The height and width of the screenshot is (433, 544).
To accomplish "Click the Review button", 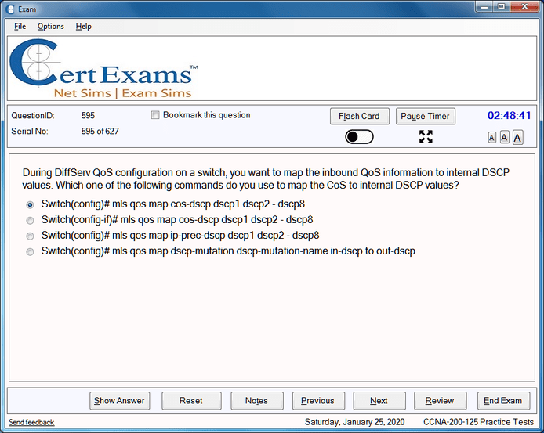I will [x=440, y=401].
